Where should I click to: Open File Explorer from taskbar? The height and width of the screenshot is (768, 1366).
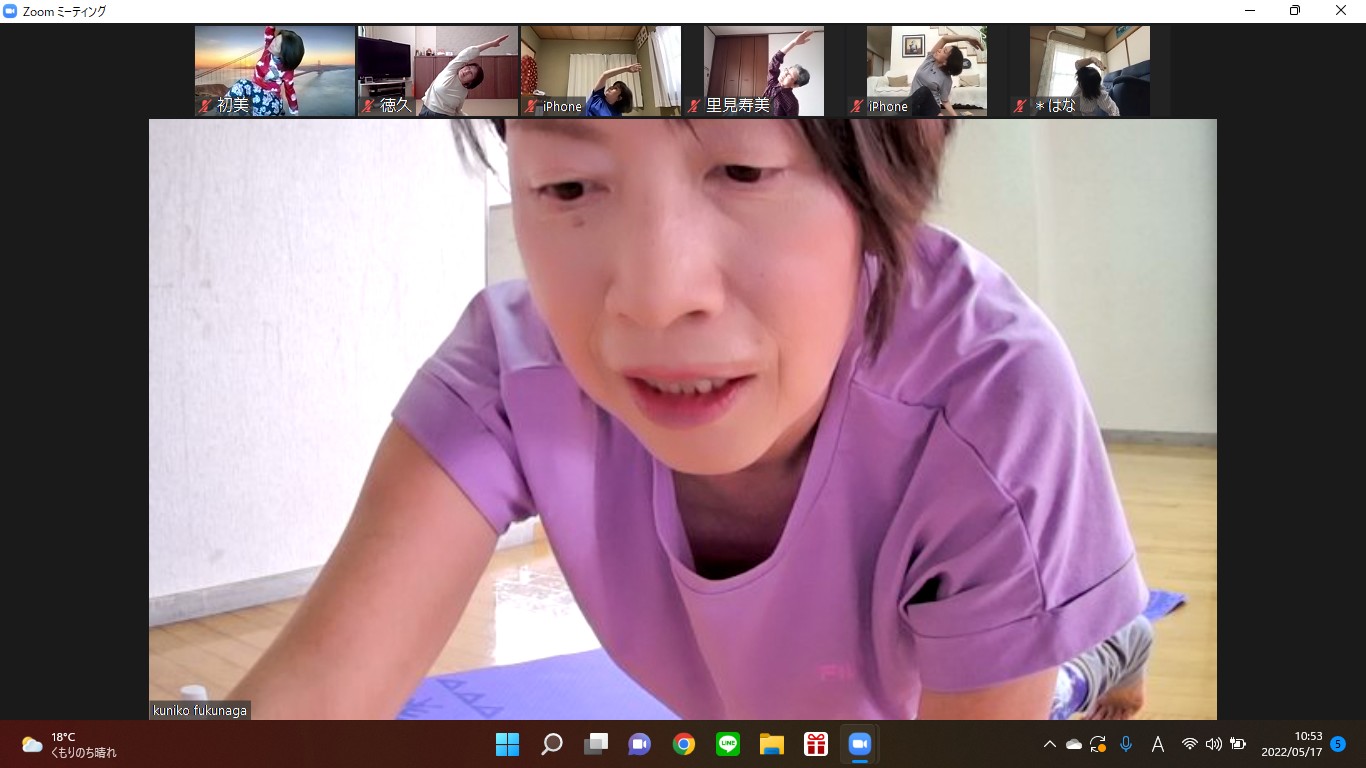tap(772, 744)
